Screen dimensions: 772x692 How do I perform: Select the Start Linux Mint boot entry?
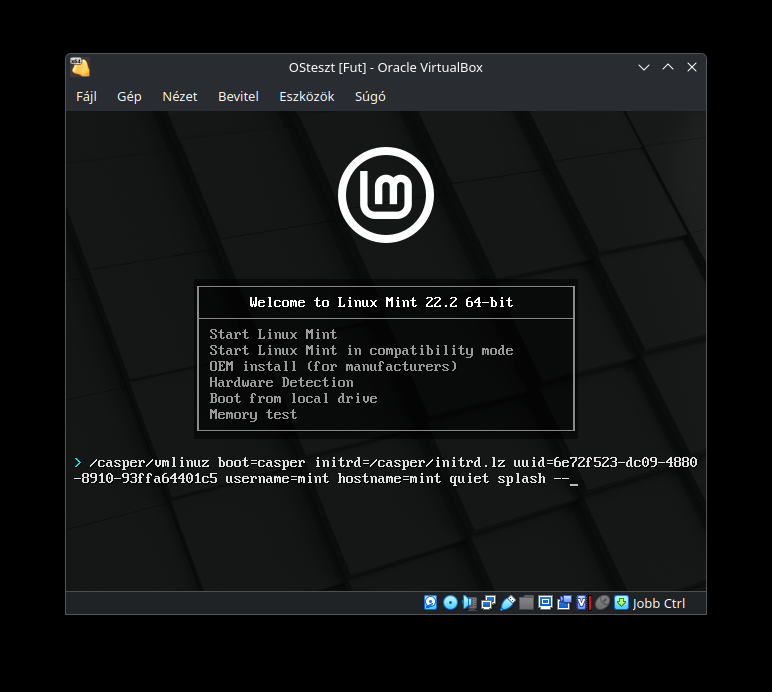tap(273, 334)
